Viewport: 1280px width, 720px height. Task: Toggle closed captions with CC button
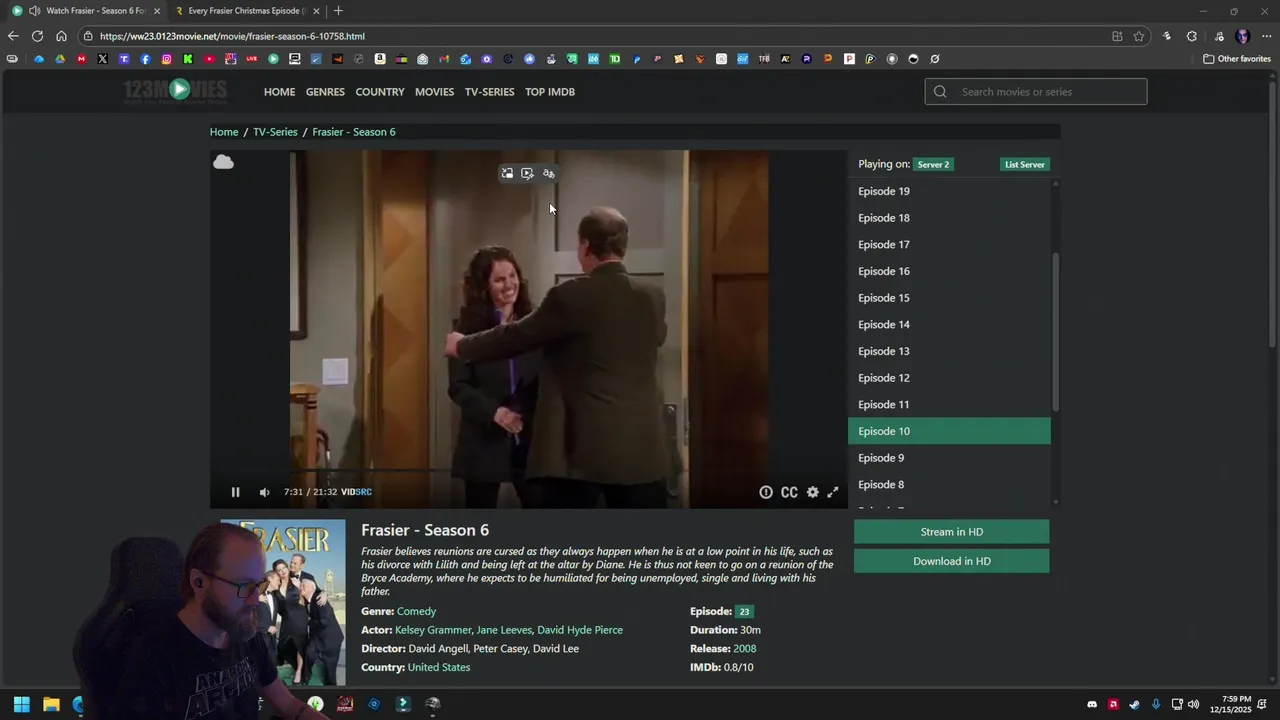[x=789, y=492]
